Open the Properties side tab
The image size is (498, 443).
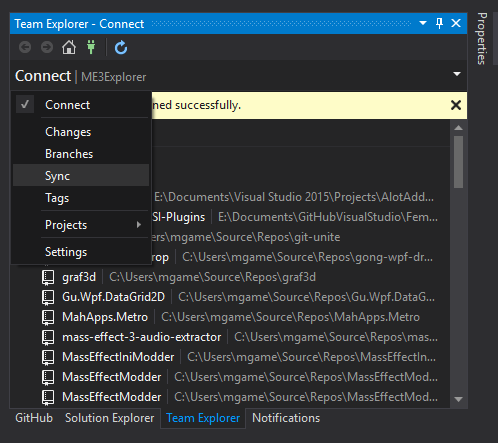482,38
